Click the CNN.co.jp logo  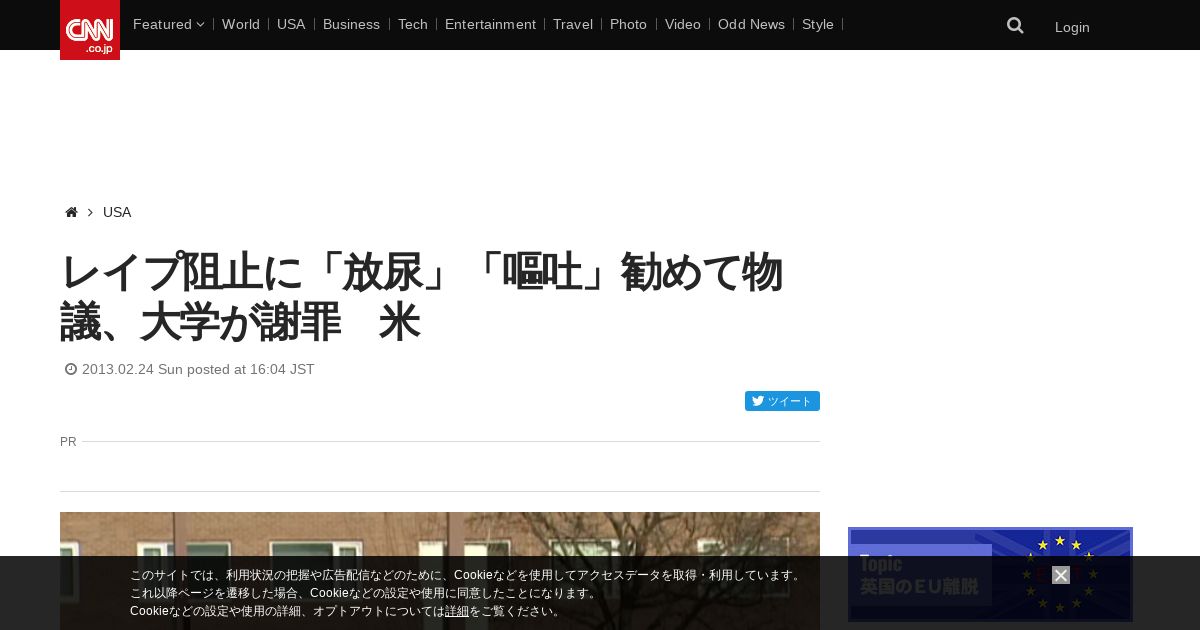tap(90, 30)
